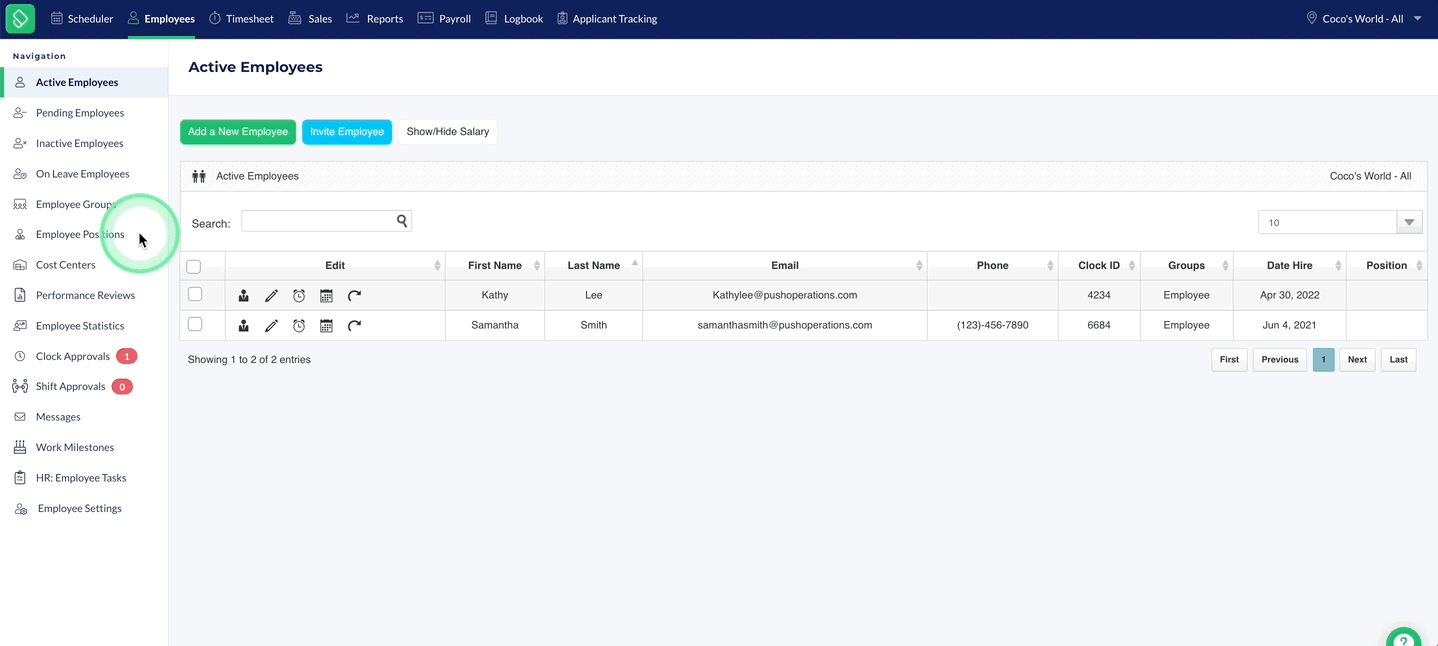The image size is (1438, 646).
Task: Open the Sales tab
Action: 310,19
